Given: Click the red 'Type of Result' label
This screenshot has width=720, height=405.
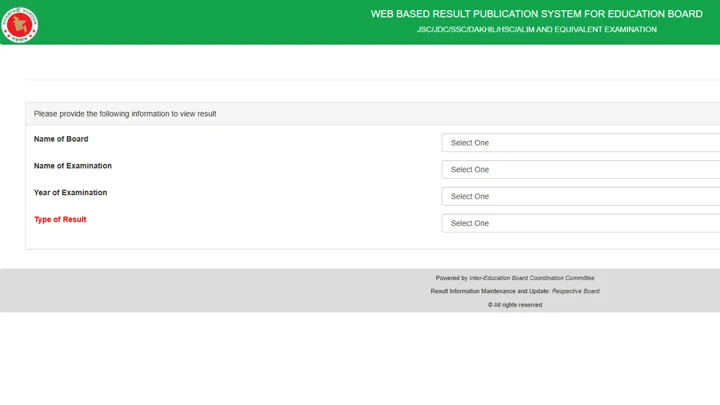Looking at the screenshot, I should point(60,219).
